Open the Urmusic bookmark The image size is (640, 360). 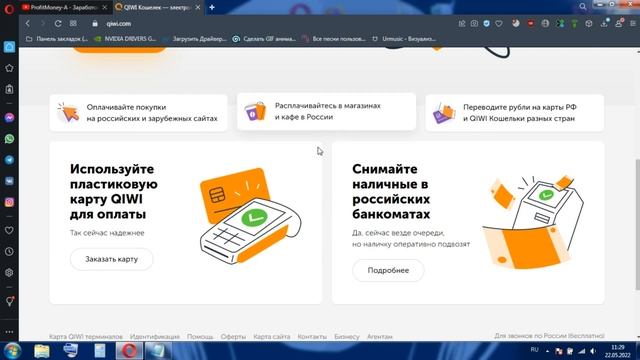click(x=404, y=39)
